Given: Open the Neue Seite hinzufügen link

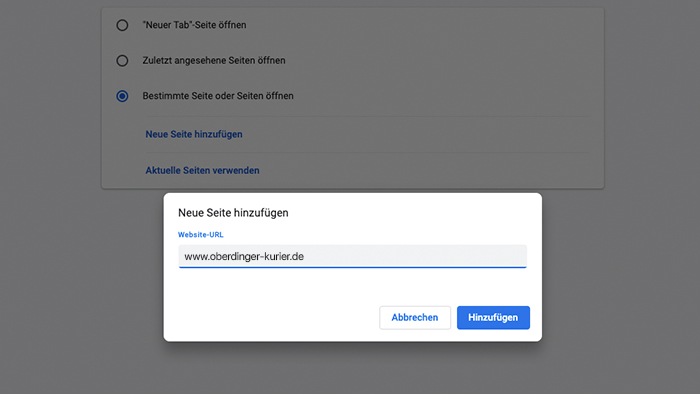Looking at the screenshot, I should (194, 134).
